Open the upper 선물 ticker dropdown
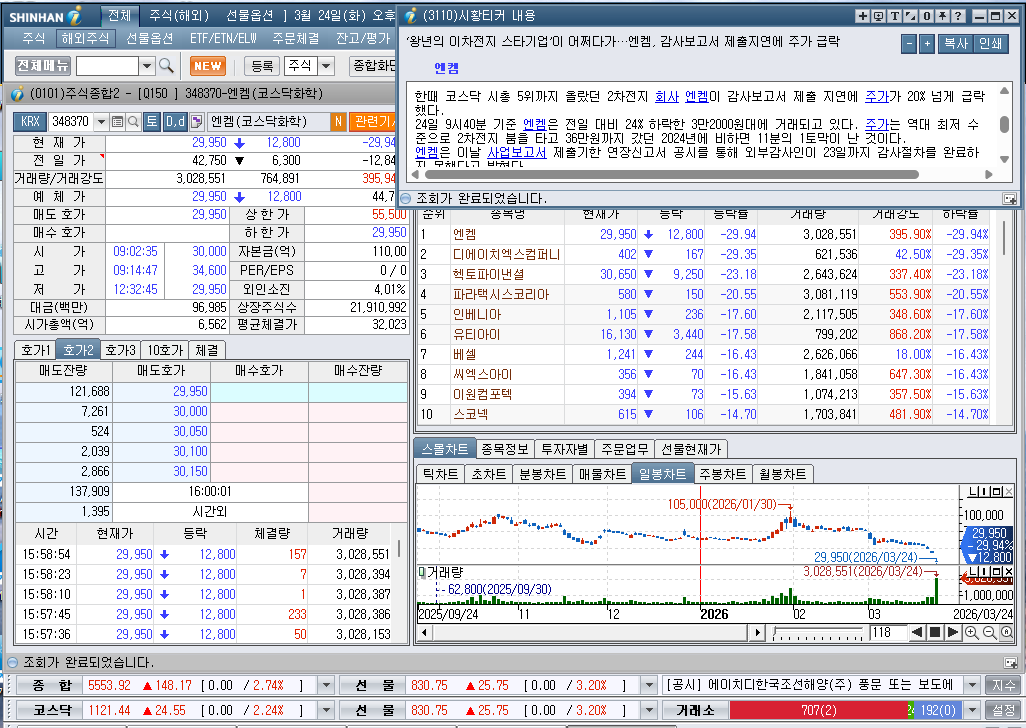Image resolution: width=1026 pixels, height=728 pixels. pos(649,685)
